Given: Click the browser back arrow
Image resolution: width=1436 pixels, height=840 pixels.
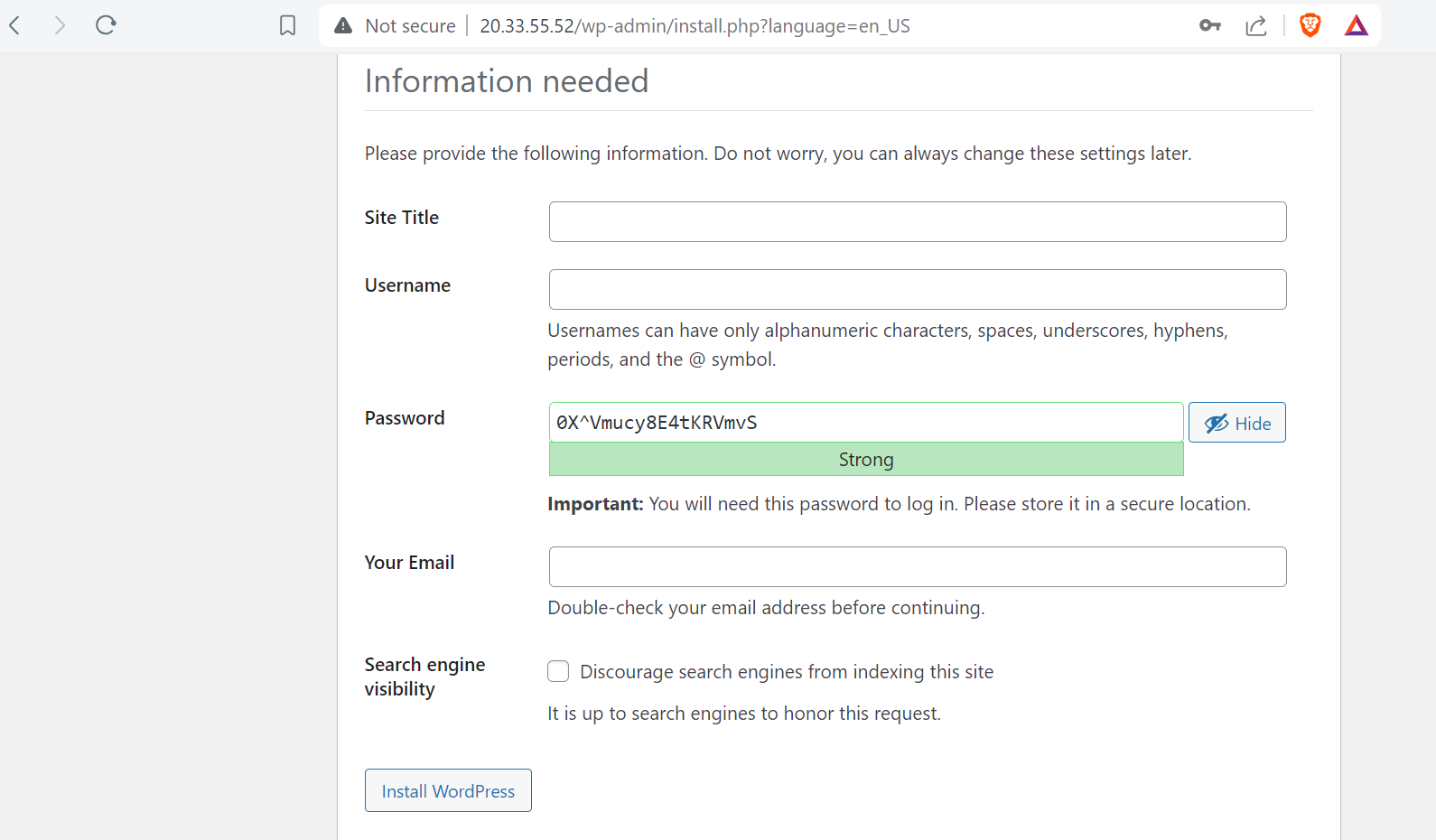Looking at the screenshot, I should coord(15,25).
